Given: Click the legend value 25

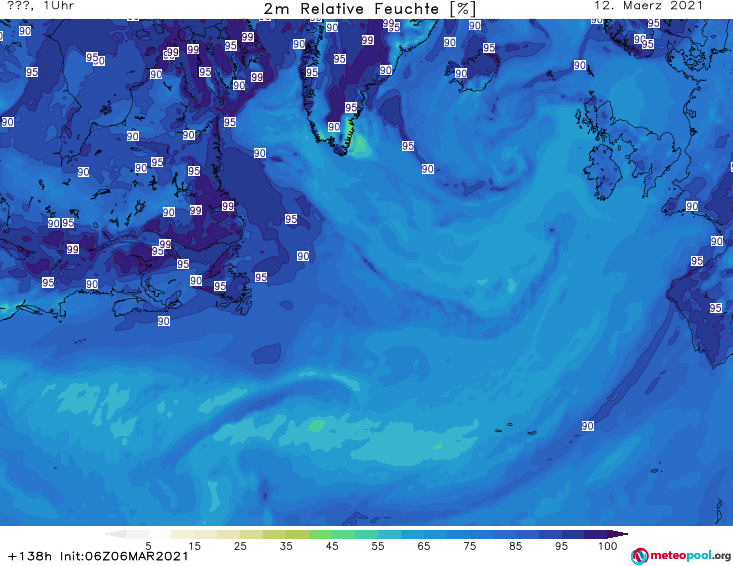Looking at the screenshot, I should click(240, 546).
